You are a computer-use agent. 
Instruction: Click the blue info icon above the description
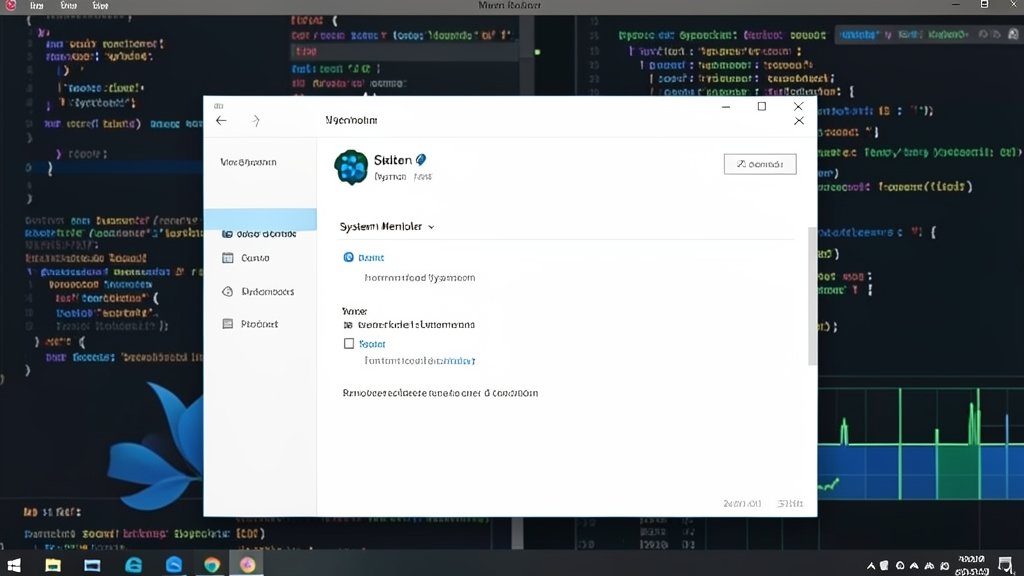[348, 257]
